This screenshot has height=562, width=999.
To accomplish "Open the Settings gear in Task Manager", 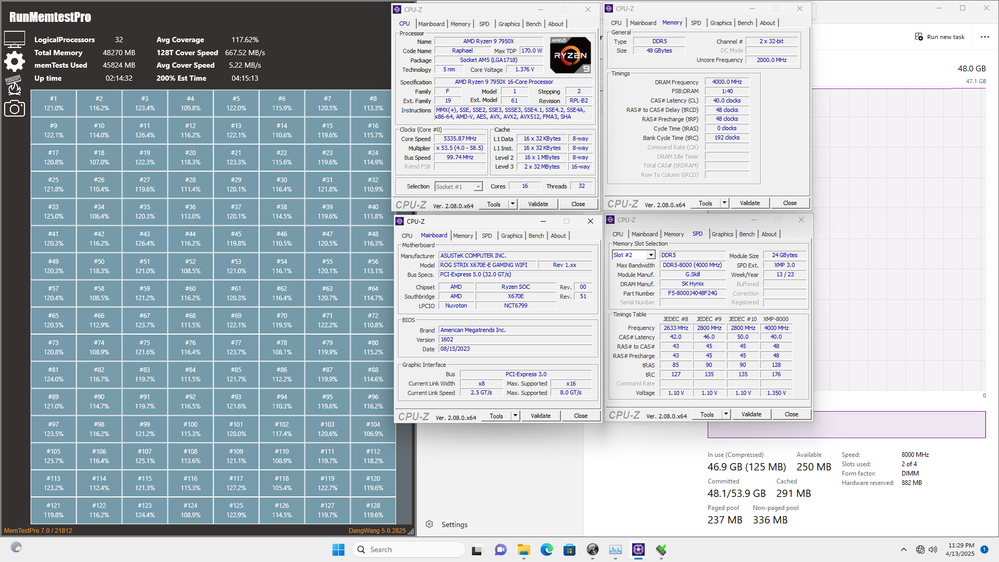I will [429, 524].
